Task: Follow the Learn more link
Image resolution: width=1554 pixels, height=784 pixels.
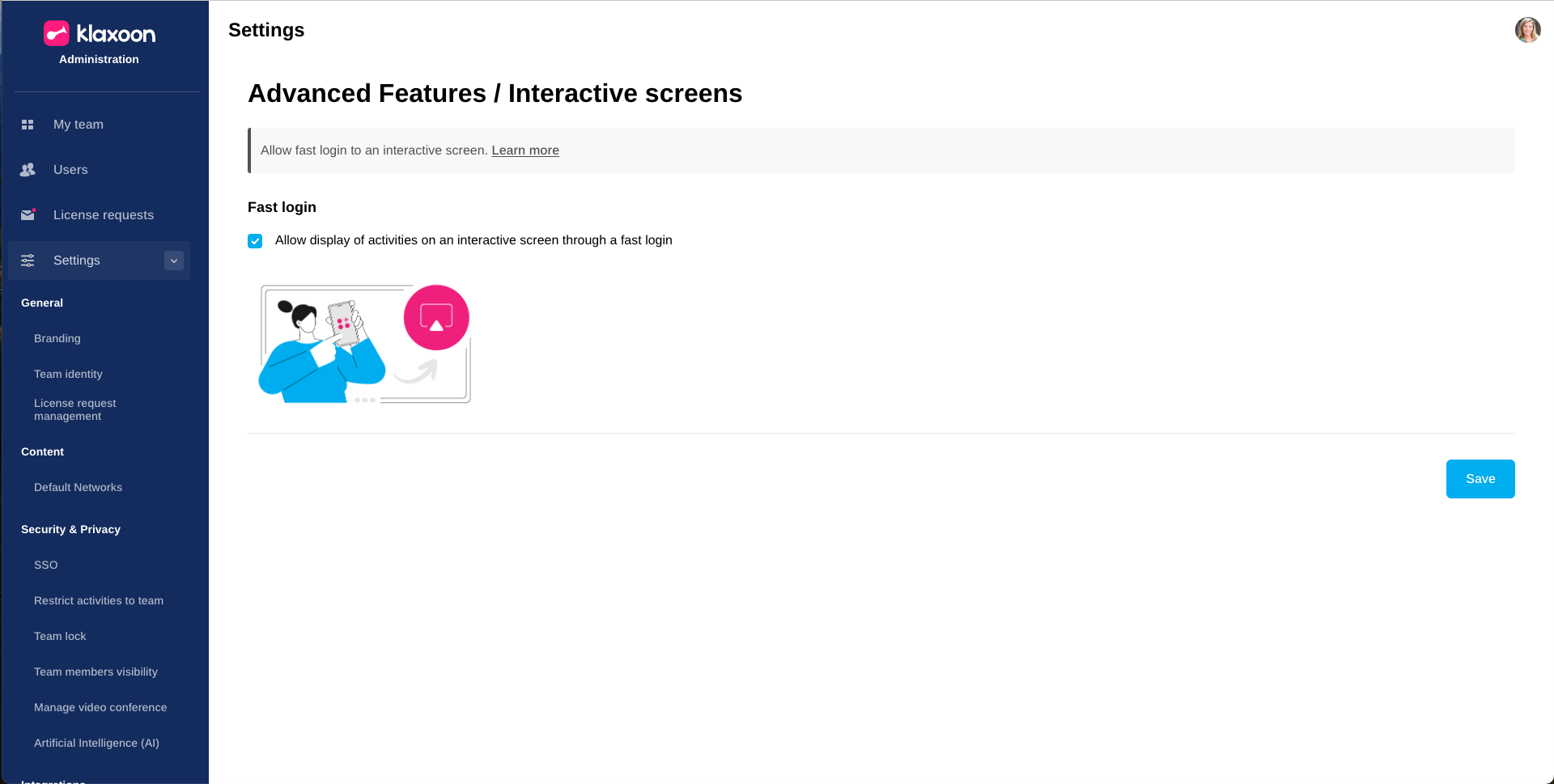Action: point(525,150)
